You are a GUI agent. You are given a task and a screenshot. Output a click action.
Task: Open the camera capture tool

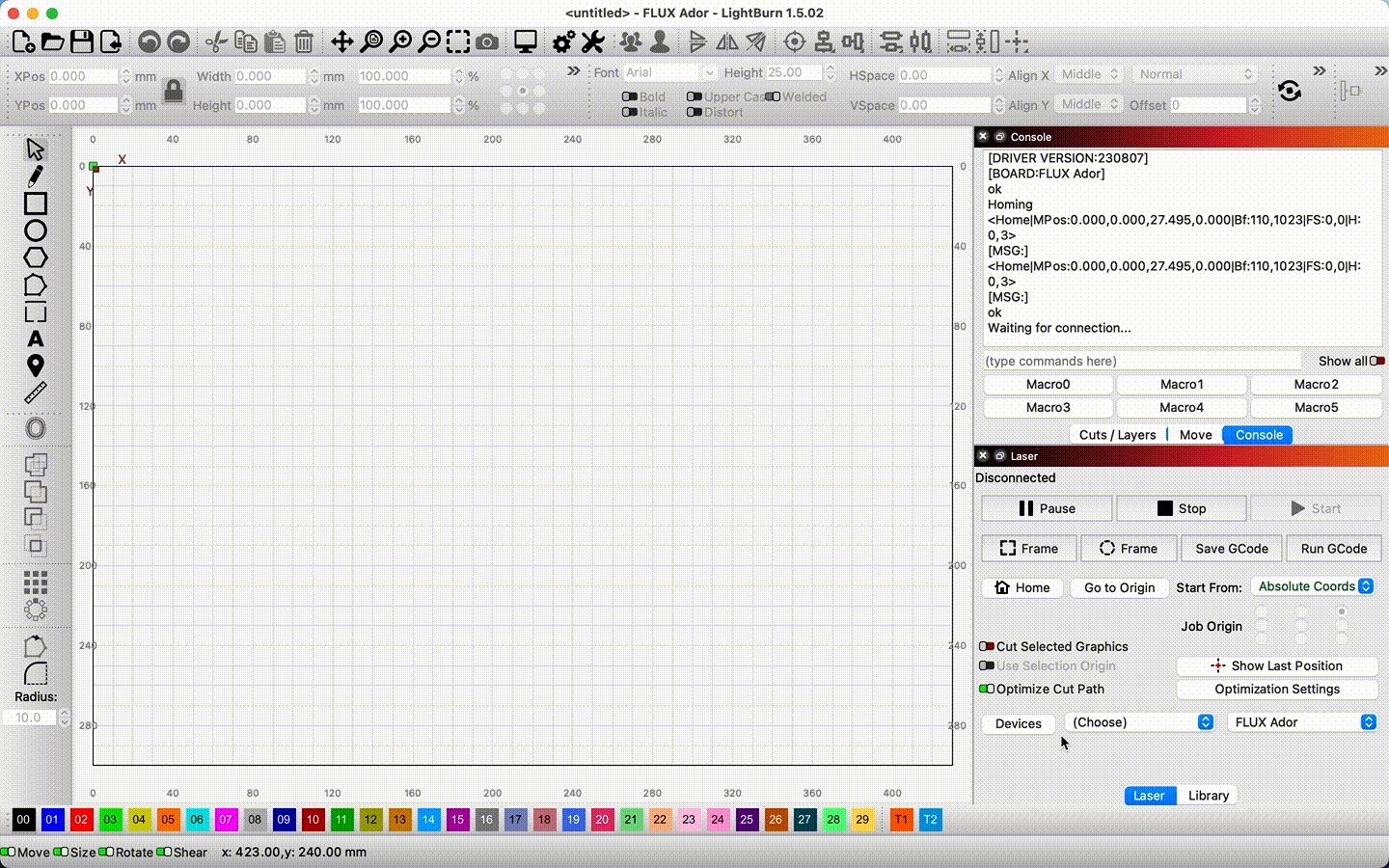pyautogui.click(x=487, y=41)
